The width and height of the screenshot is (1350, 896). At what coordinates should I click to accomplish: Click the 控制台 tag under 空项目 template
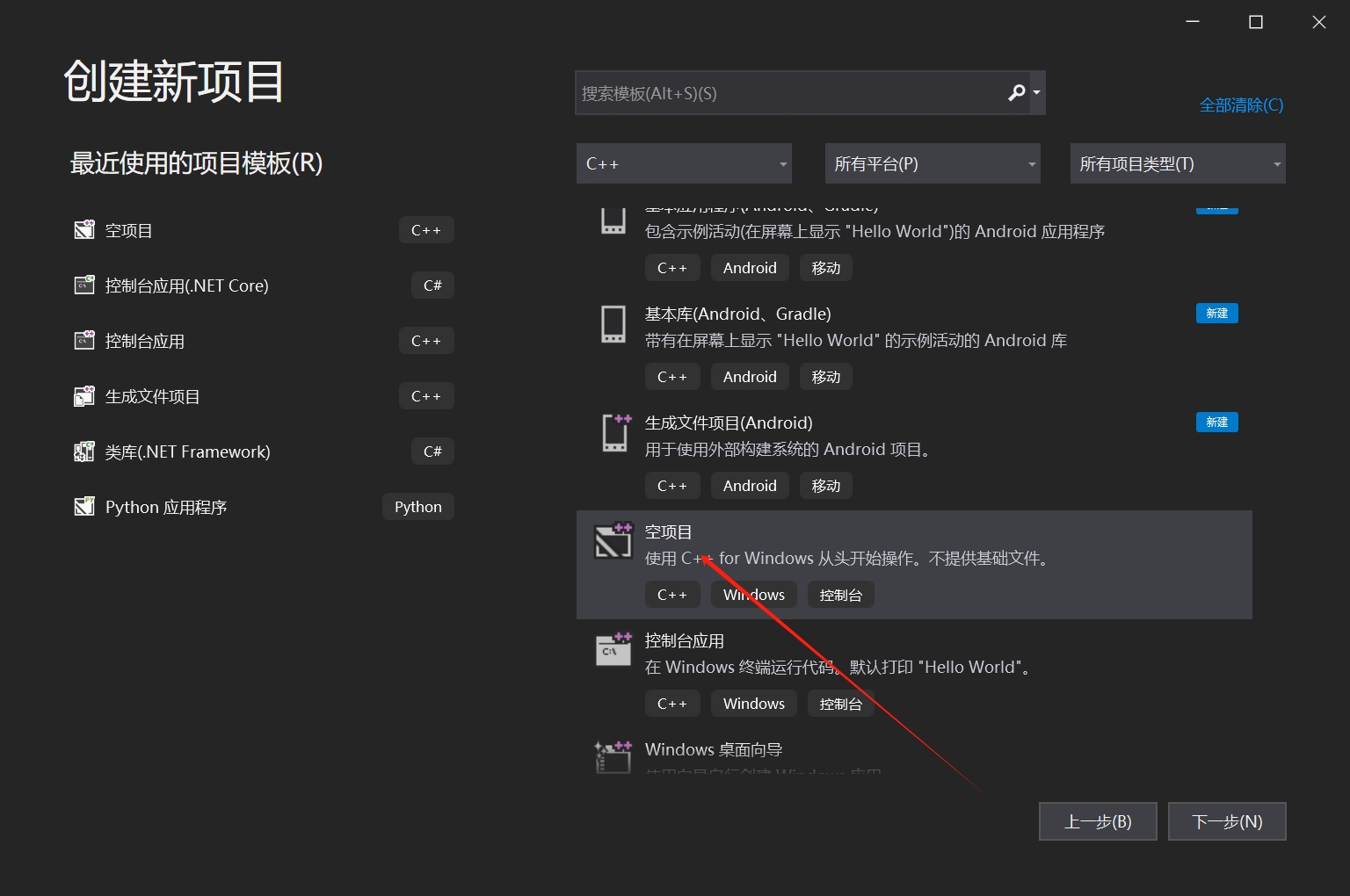[x=841, y=595]
